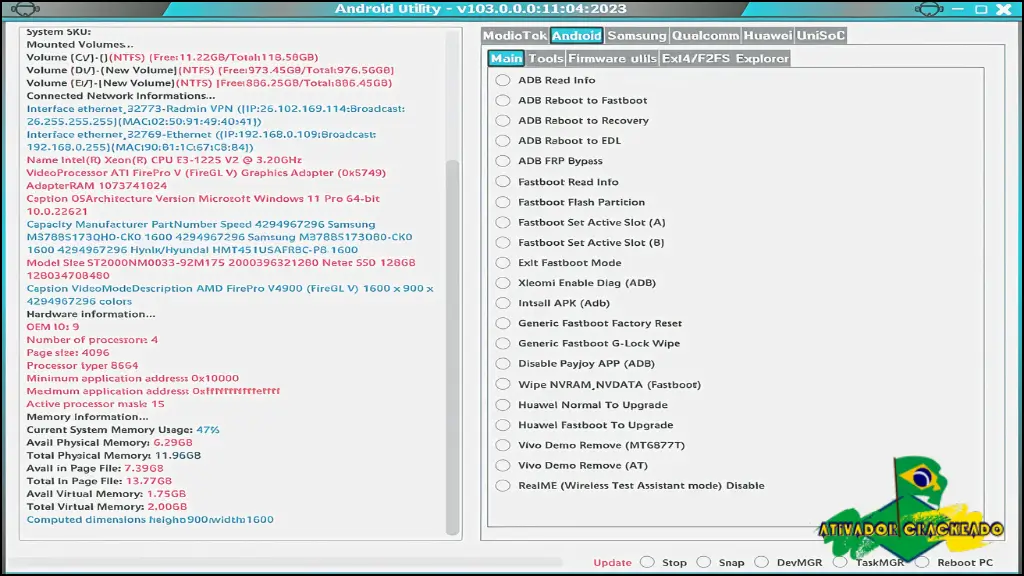Open the MediaTek tab
The image size is (1024, 576).
515,35
